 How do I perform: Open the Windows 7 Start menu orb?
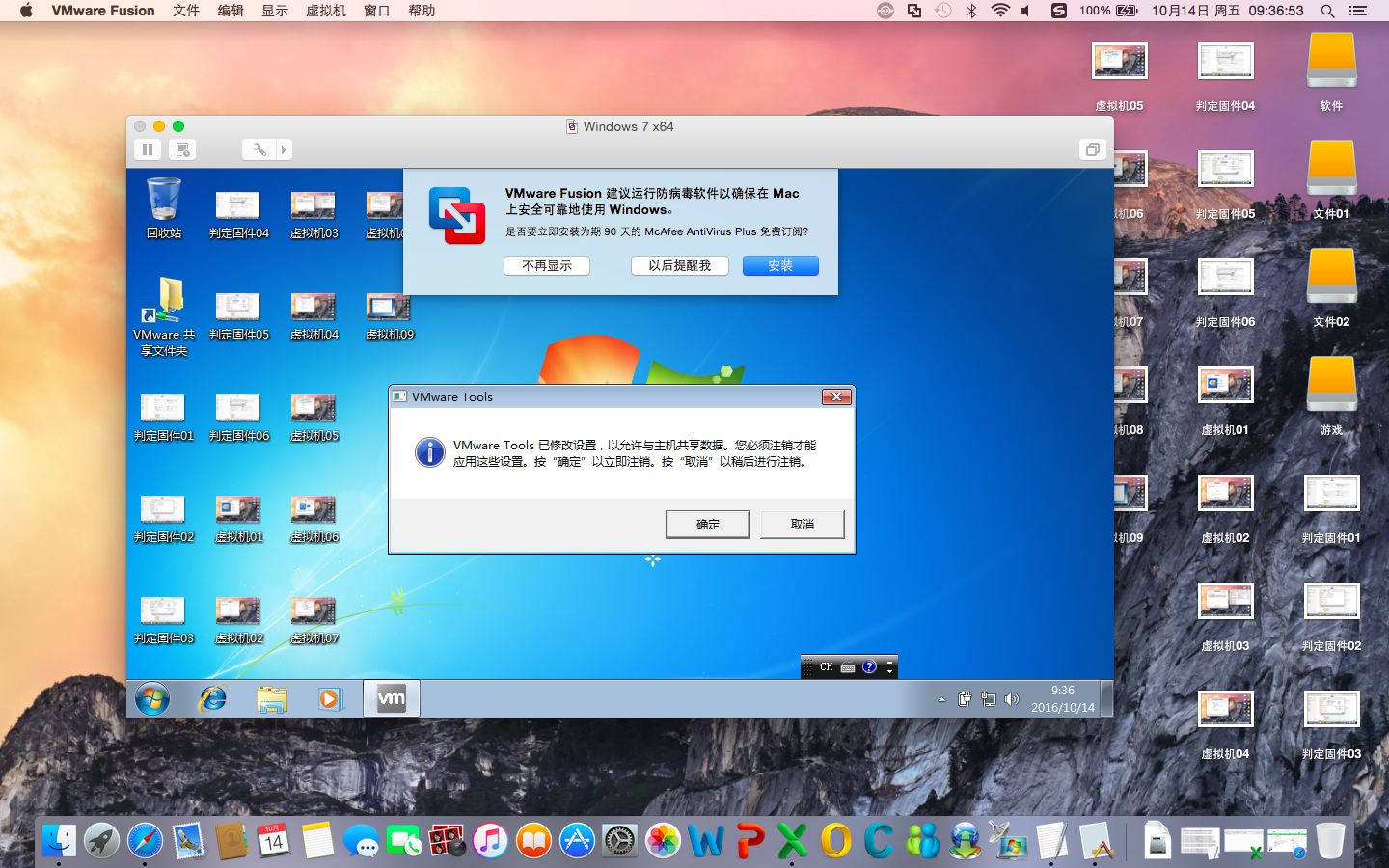[x=152, y=698]
